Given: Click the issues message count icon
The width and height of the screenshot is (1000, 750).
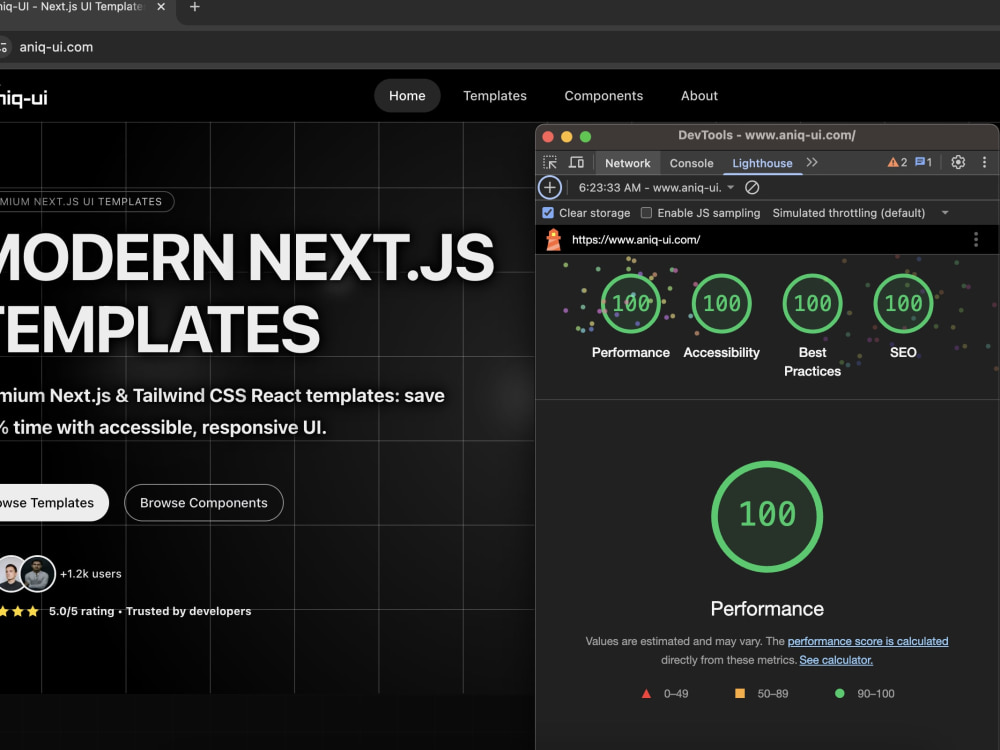Looking at the screenshot, I should point(923,162).
